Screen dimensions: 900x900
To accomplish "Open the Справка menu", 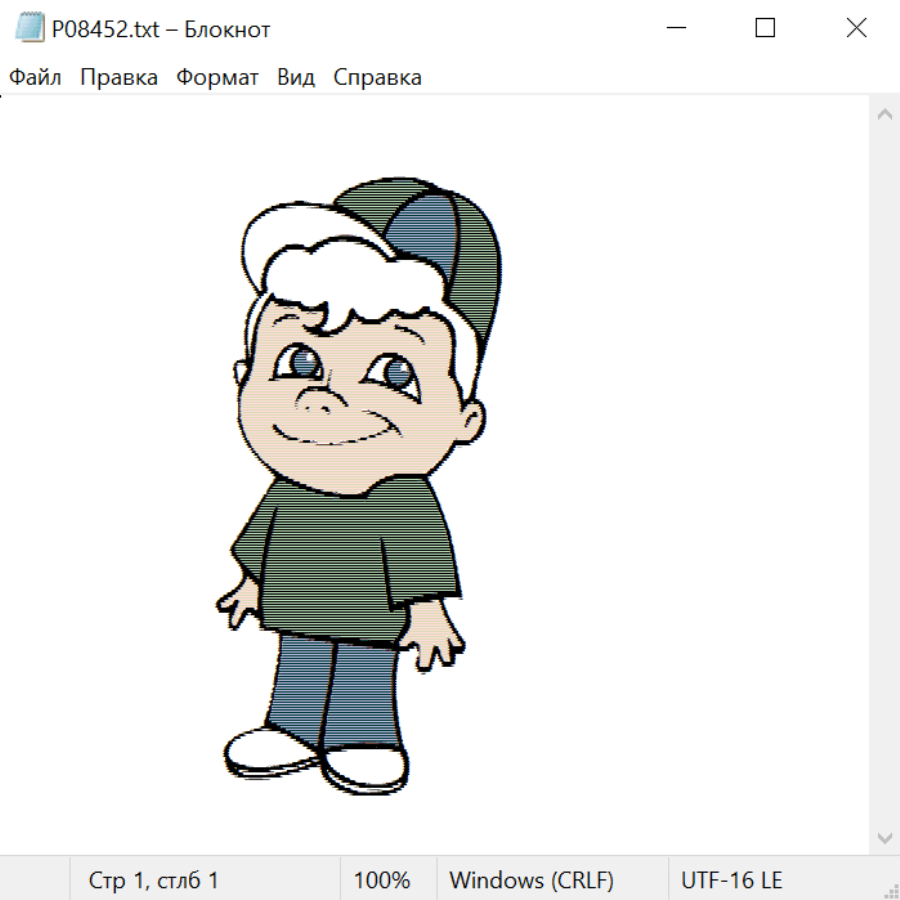I will pyautogui.click(x=377, y=78).
